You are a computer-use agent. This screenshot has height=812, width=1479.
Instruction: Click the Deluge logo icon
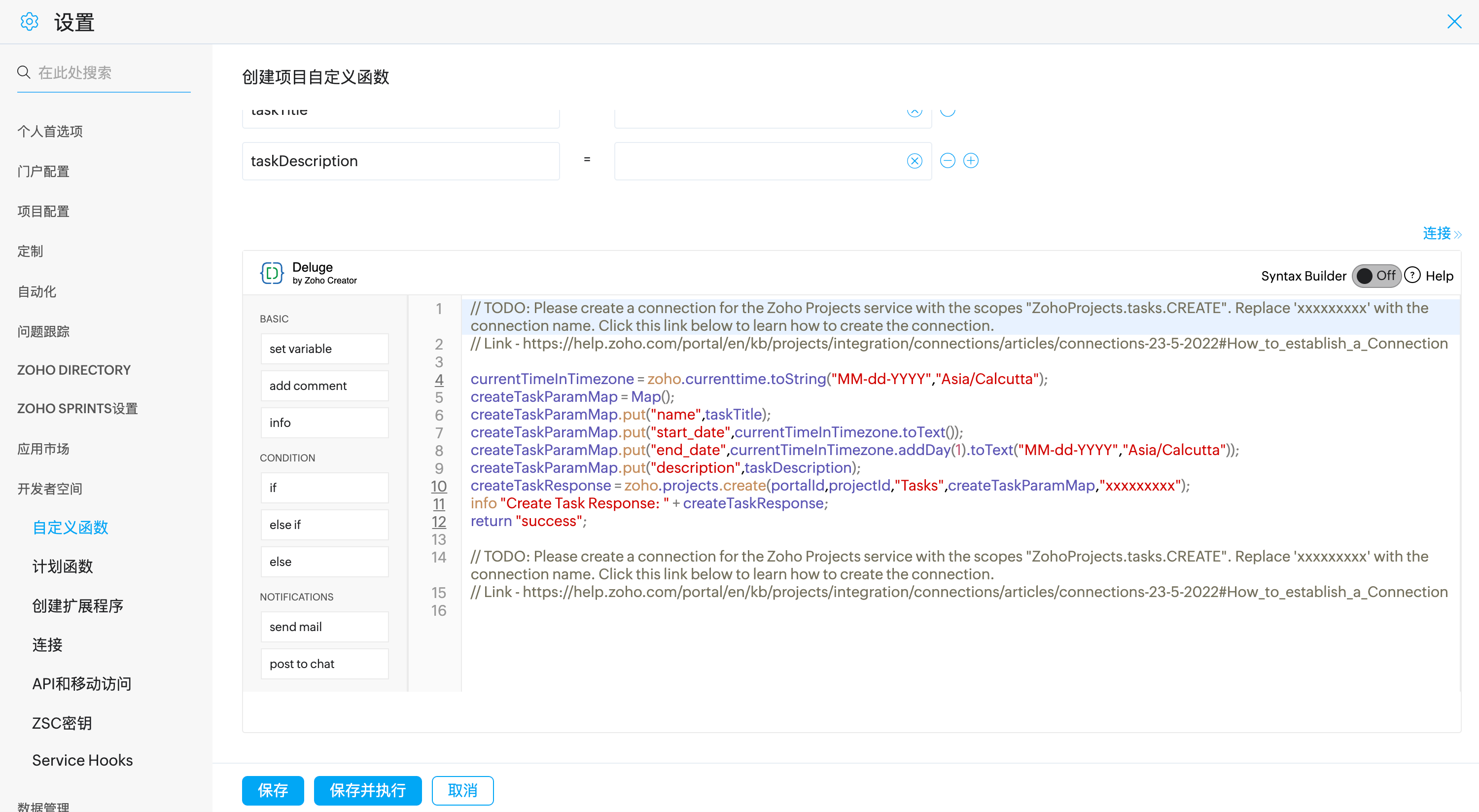point(272,273)
